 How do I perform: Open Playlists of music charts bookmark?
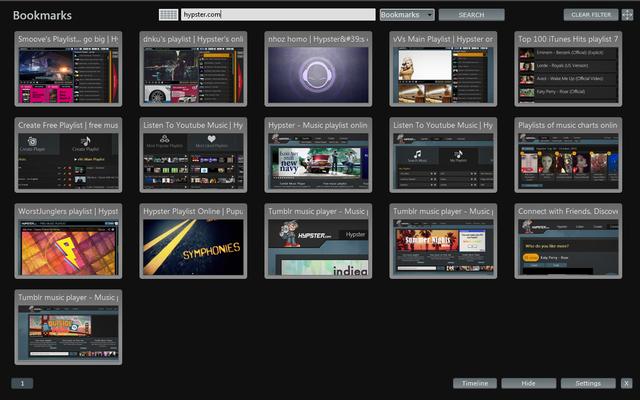[568, 155]
